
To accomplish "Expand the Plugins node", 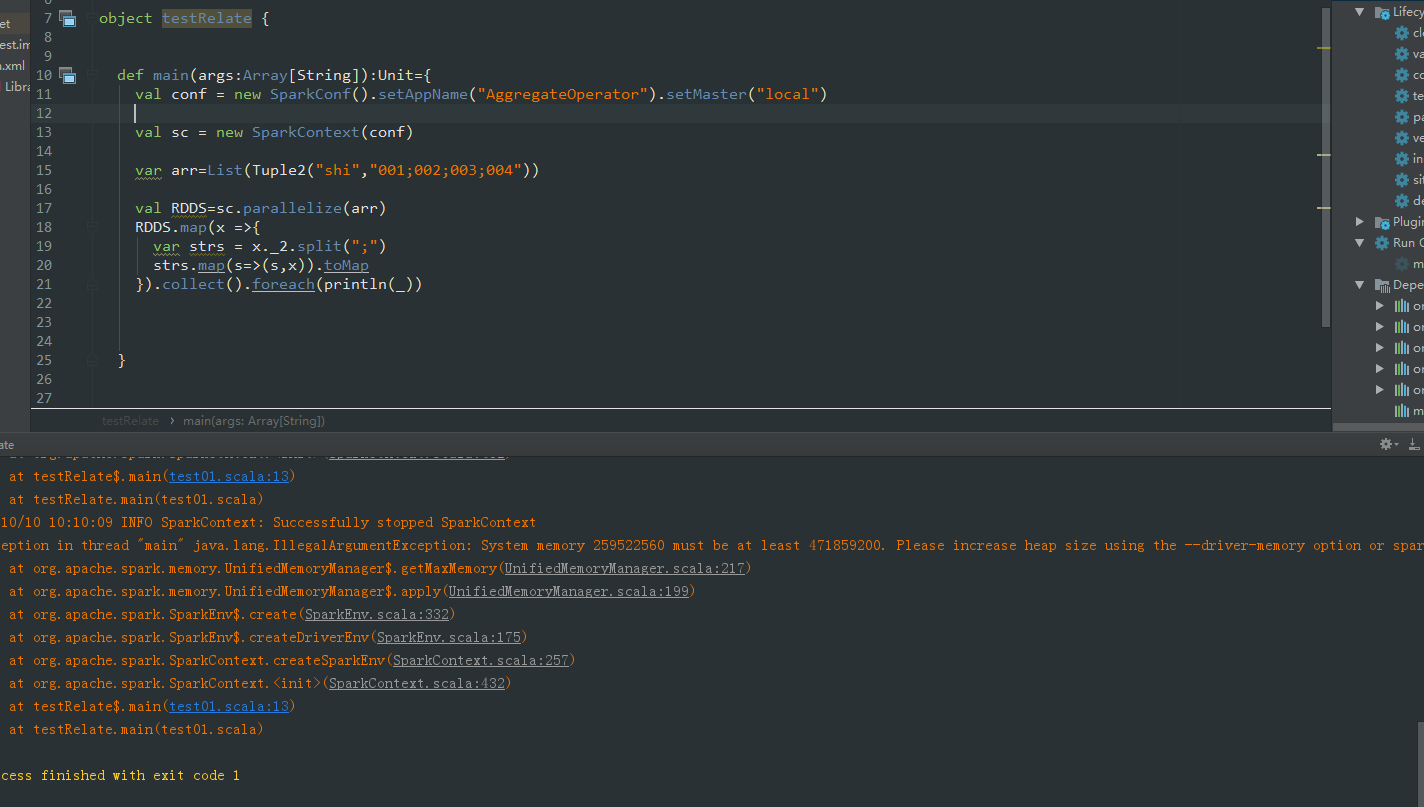I will 1360,222.
